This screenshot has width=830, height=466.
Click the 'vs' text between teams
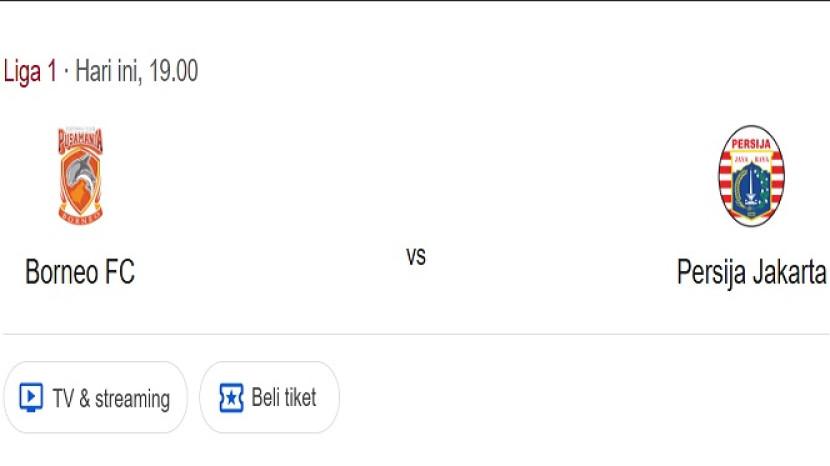(416, 256)
